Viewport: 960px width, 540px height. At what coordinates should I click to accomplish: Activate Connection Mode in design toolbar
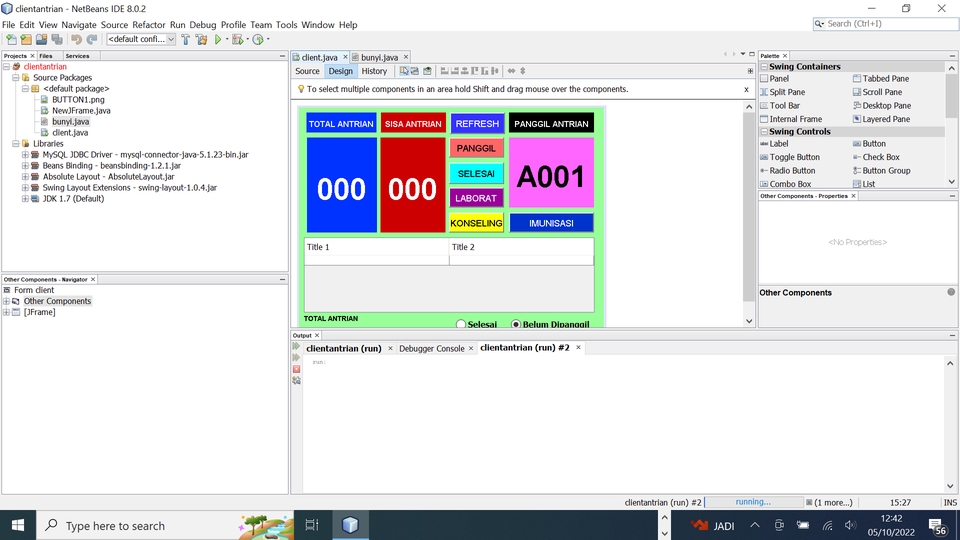click(414, 71)
